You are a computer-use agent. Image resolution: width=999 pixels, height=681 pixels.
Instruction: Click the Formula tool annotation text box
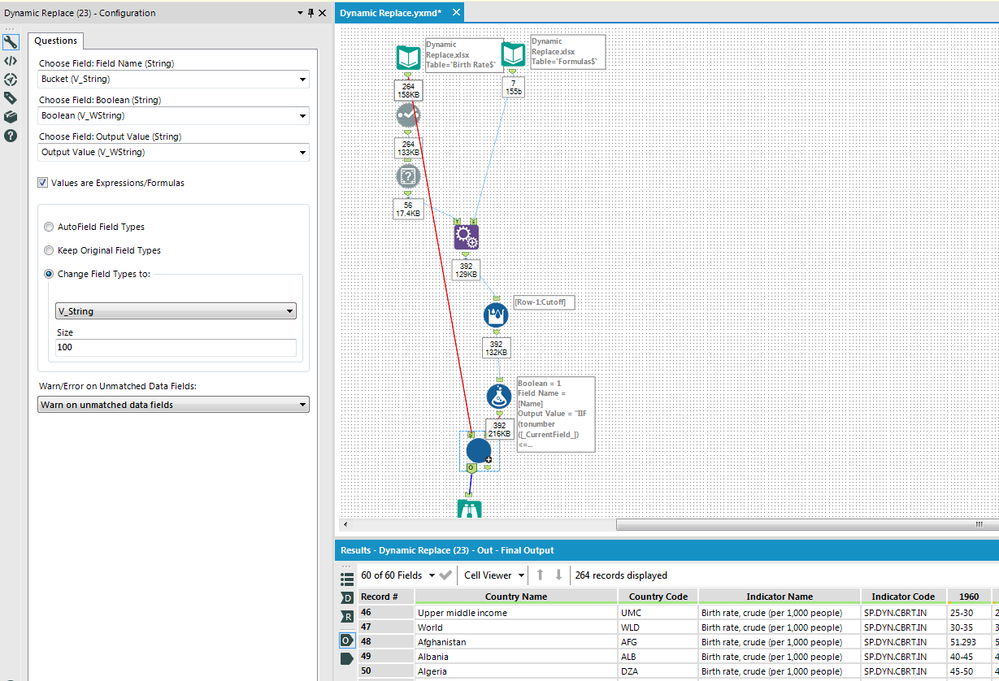click(556, 414)
